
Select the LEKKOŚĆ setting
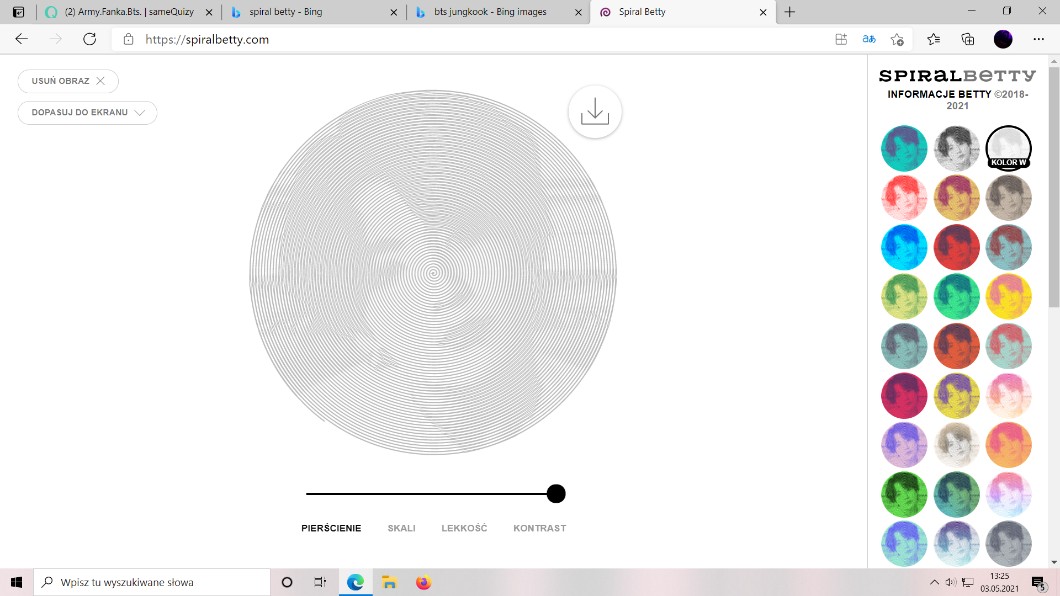click(x=464, y=528)
